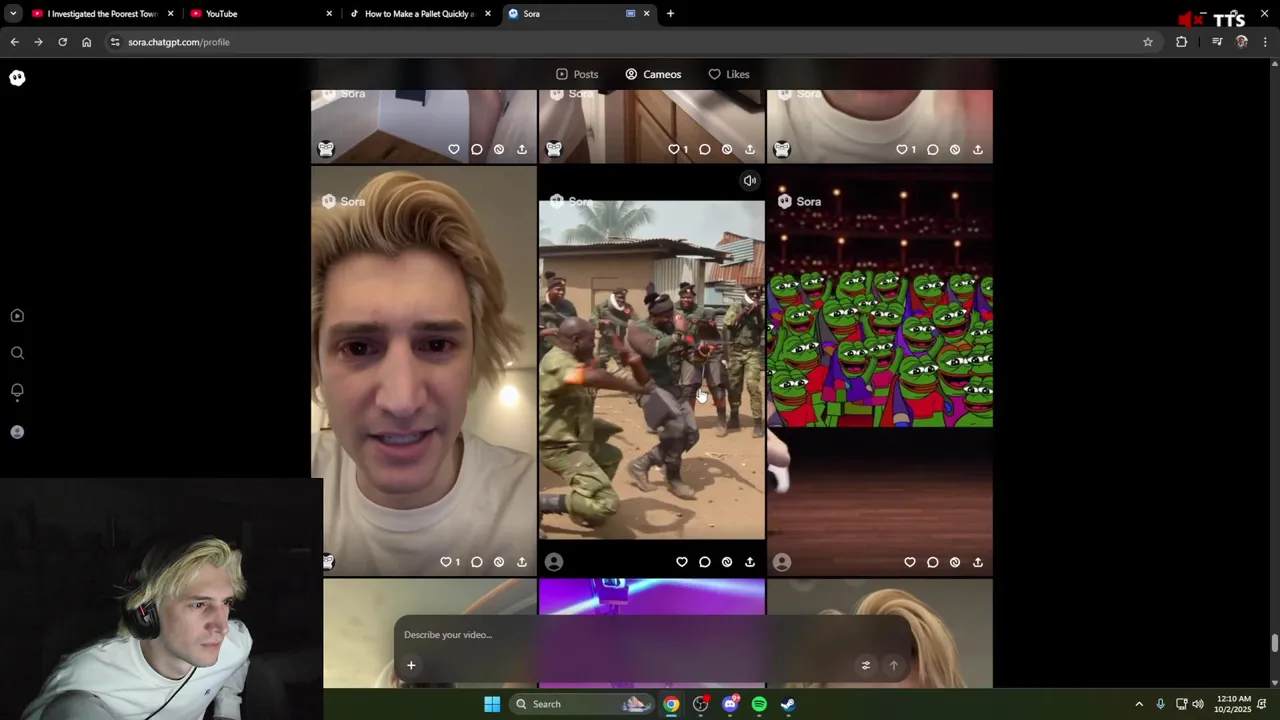Click the sora.chatgpt.com/profile address bar
1280x720 pixels.
click(630, 42)
